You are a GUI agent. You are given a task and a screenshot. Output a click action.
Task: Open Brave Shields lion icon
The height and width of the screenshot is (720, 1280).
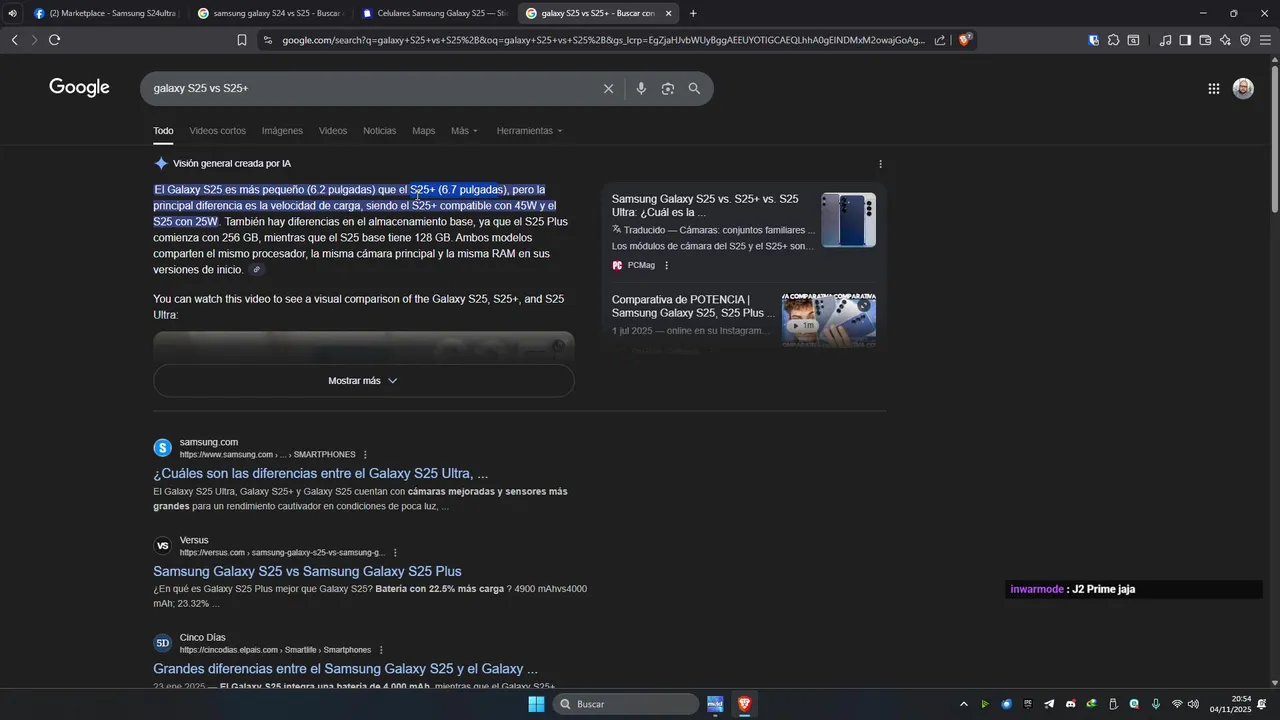coord(965,40)
